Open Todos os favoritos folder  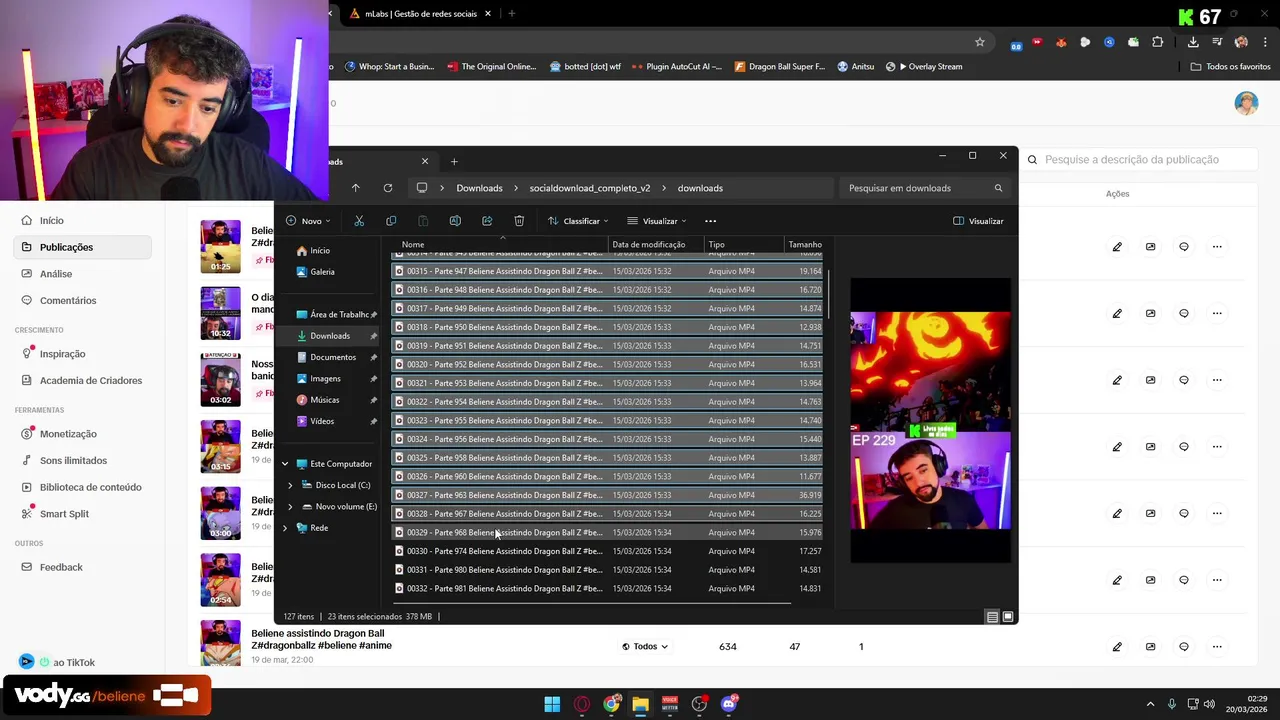pos(1230,67)
